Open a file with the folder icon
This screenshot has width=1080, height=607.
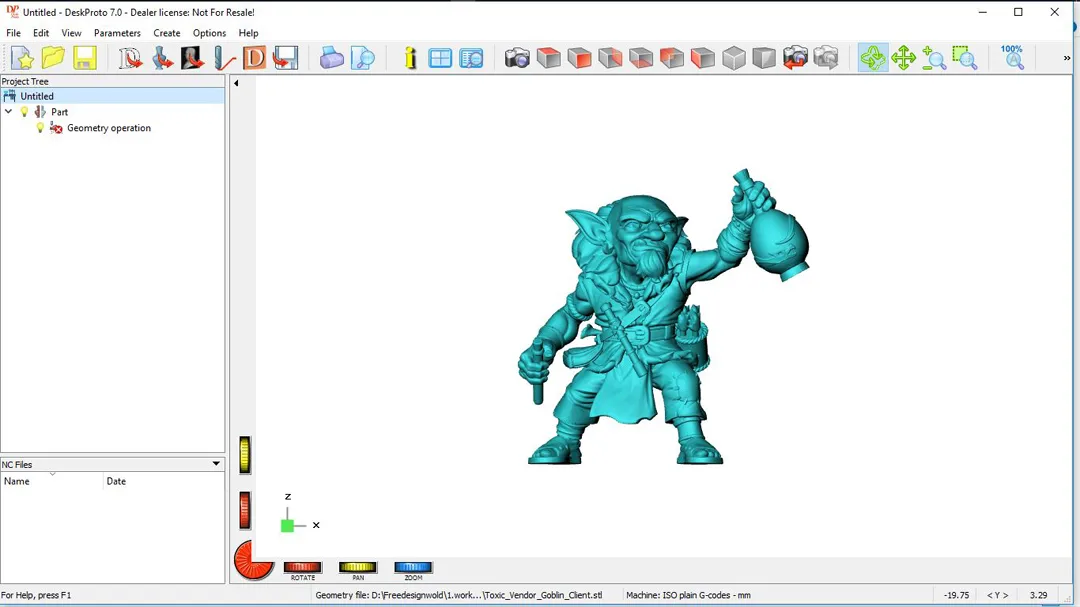tap(53, 58)
